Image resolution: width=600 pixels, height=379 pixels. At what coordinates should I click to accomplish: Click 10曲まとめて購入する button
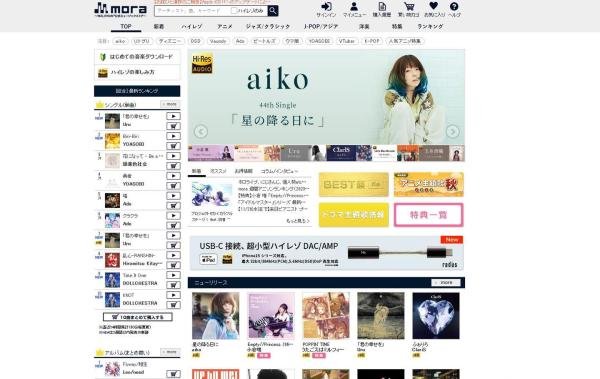point(138,317)
